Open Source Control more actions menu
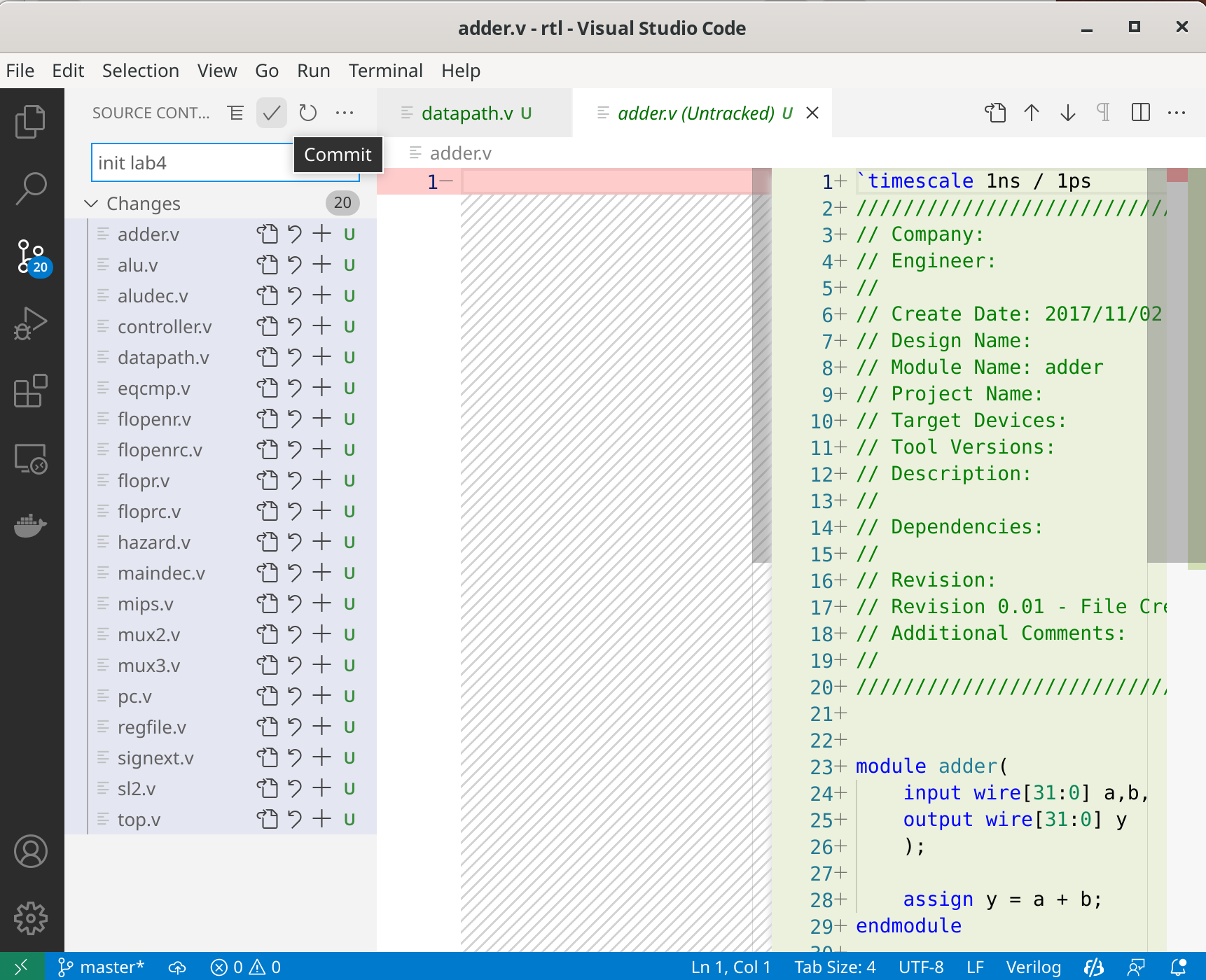1206x980 pixels. (x=345, y=113)
